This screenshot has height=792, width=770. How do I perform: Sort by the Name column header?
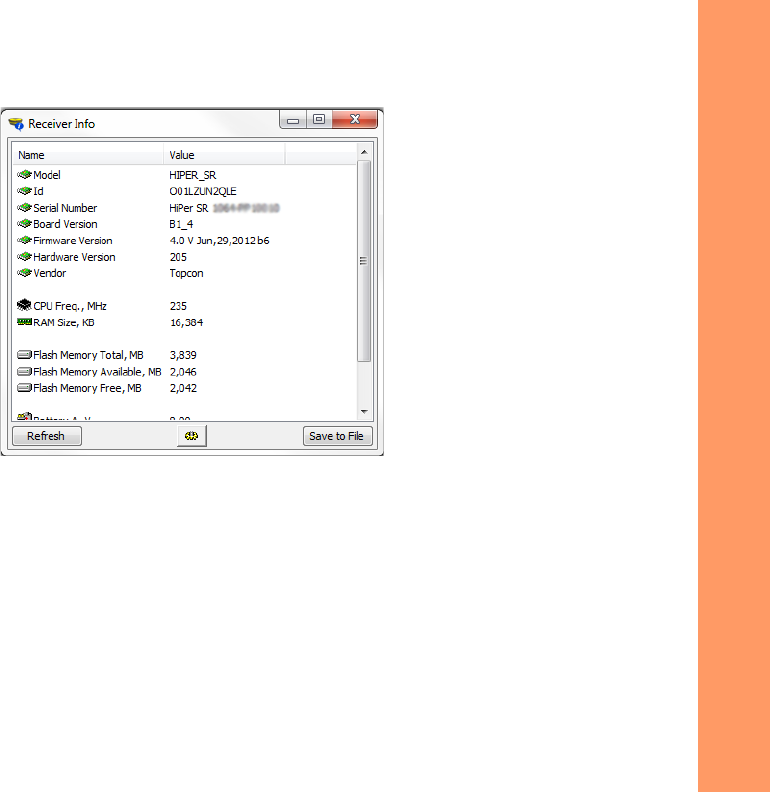(x=88, y=155)
